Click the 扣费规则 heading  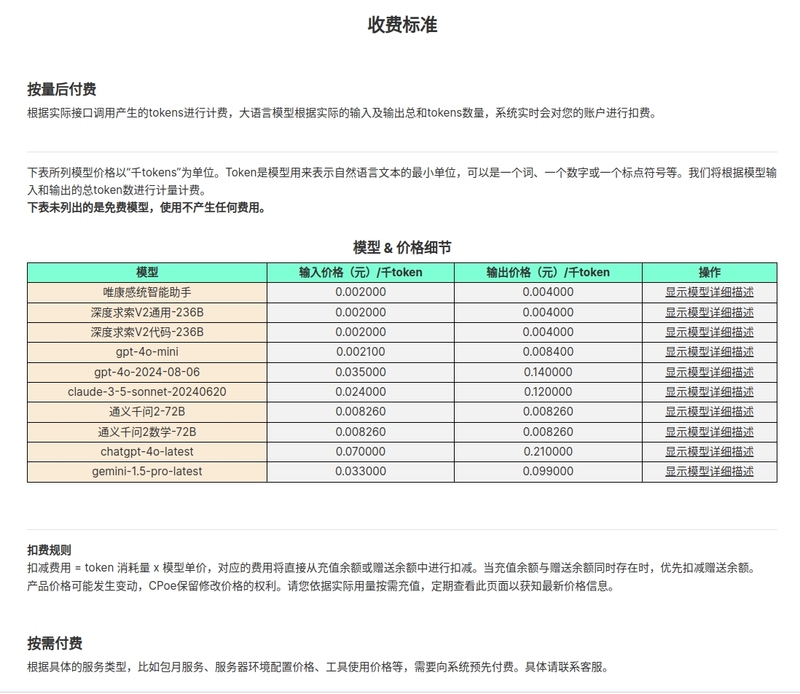tap(49, 550)
